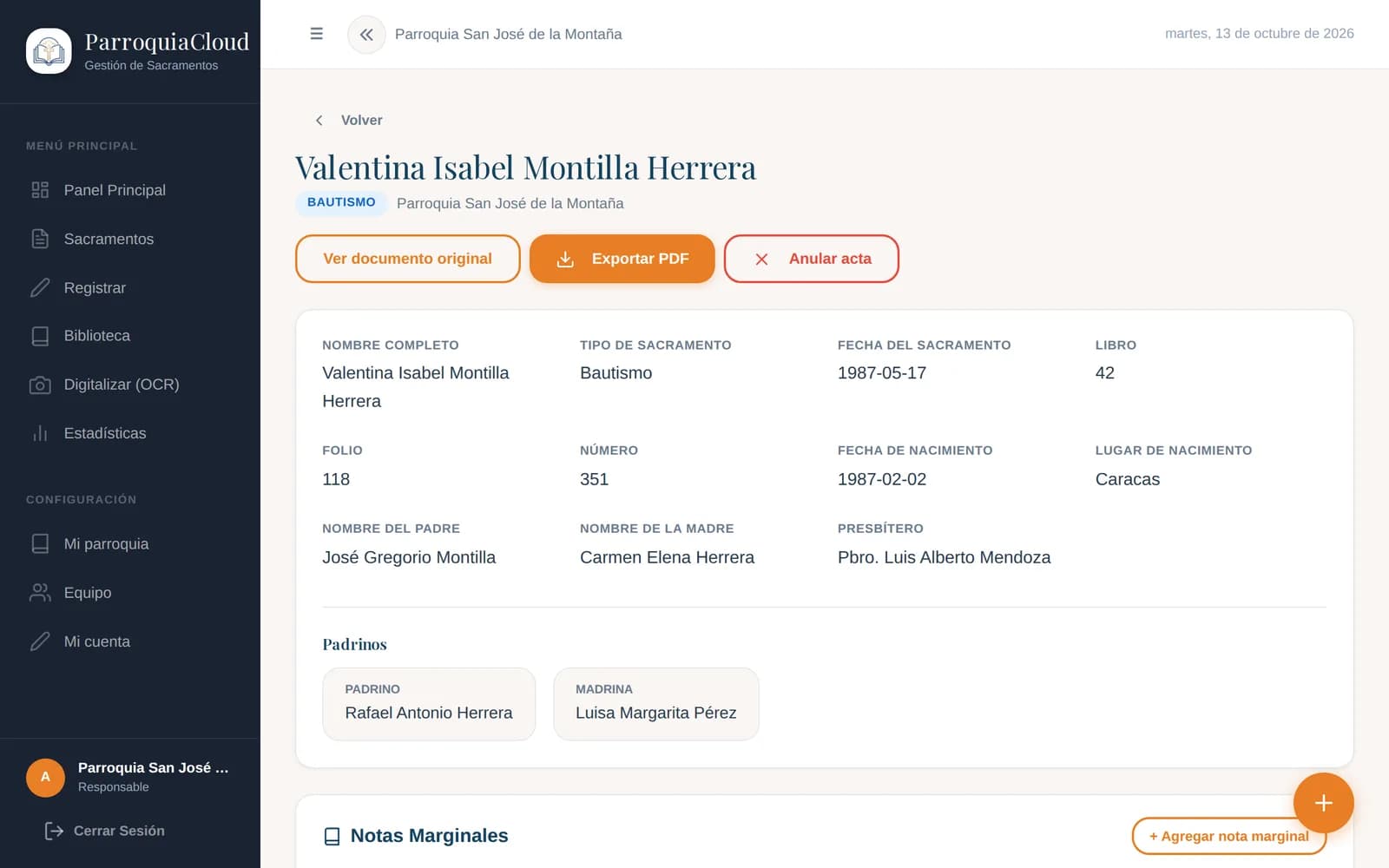Click birthplace value Caracas

point(1128,479)
